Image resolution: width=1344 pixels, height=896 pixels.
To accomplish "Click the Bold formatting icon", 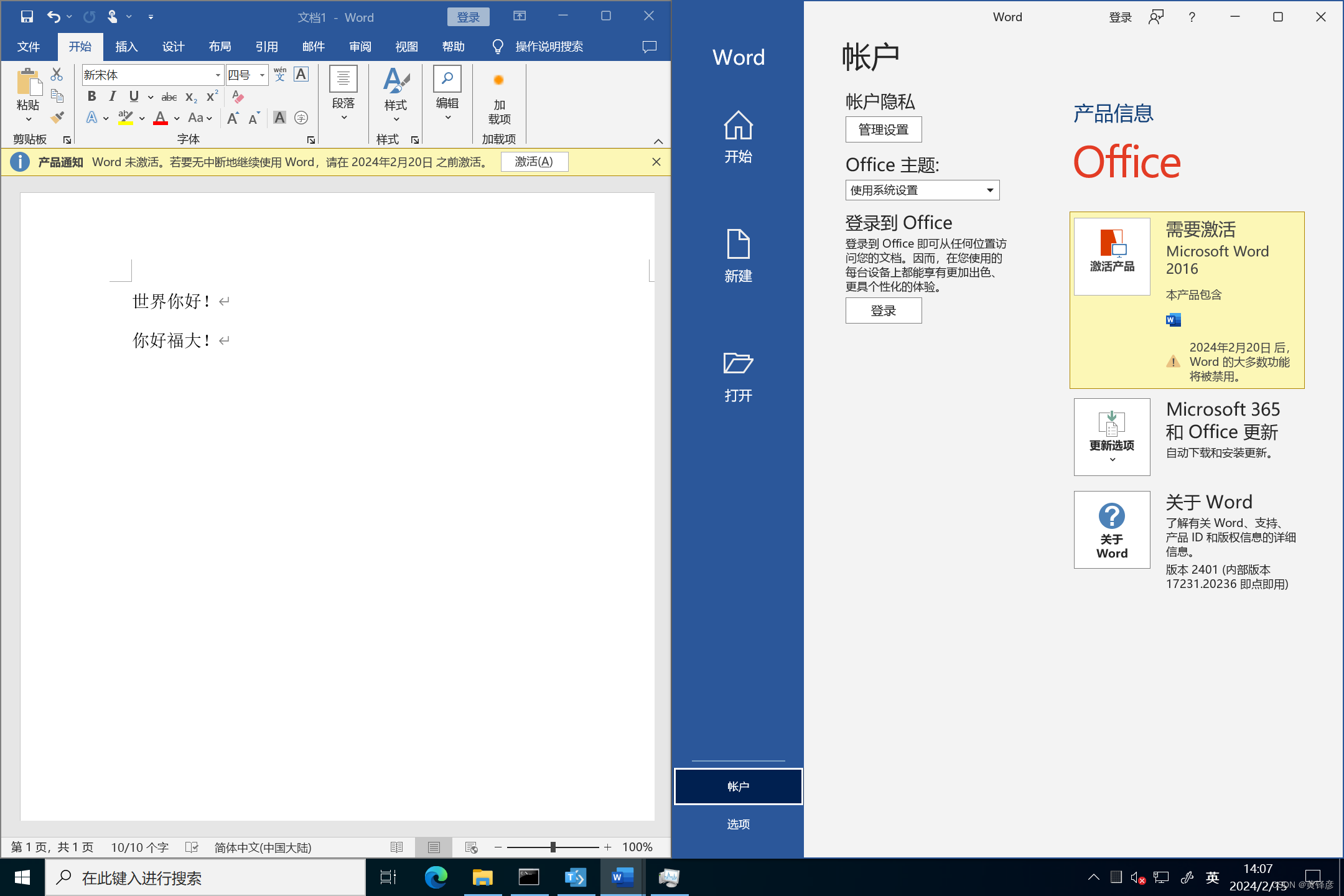I will pyautogui.click(x=91, y=95).
